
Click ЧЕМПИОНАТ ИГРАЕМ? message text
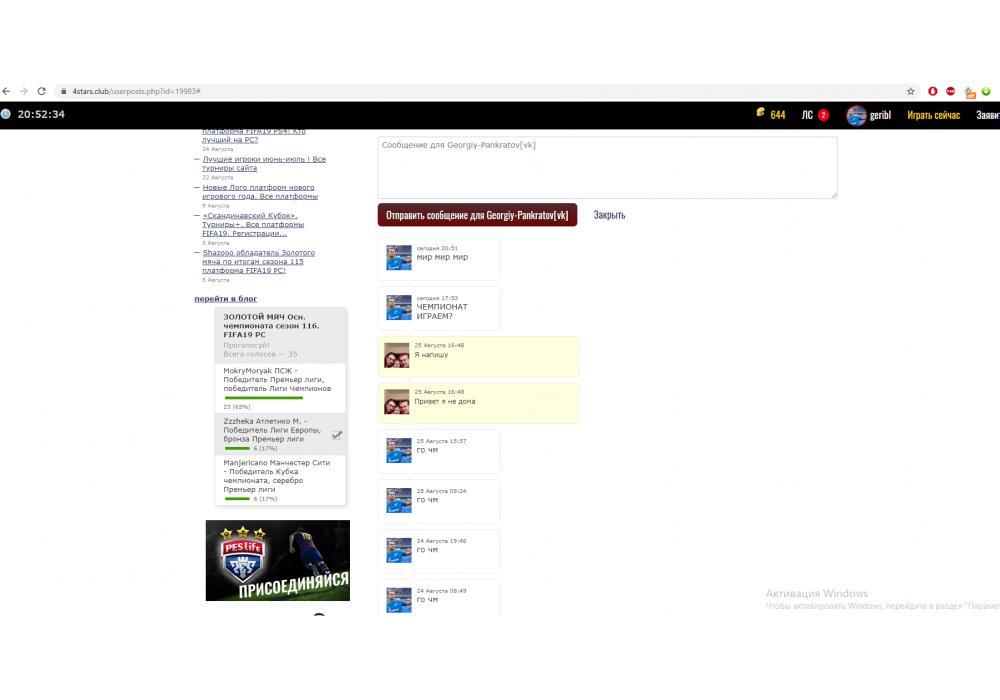pyautogui.click(x=442, y=311)
